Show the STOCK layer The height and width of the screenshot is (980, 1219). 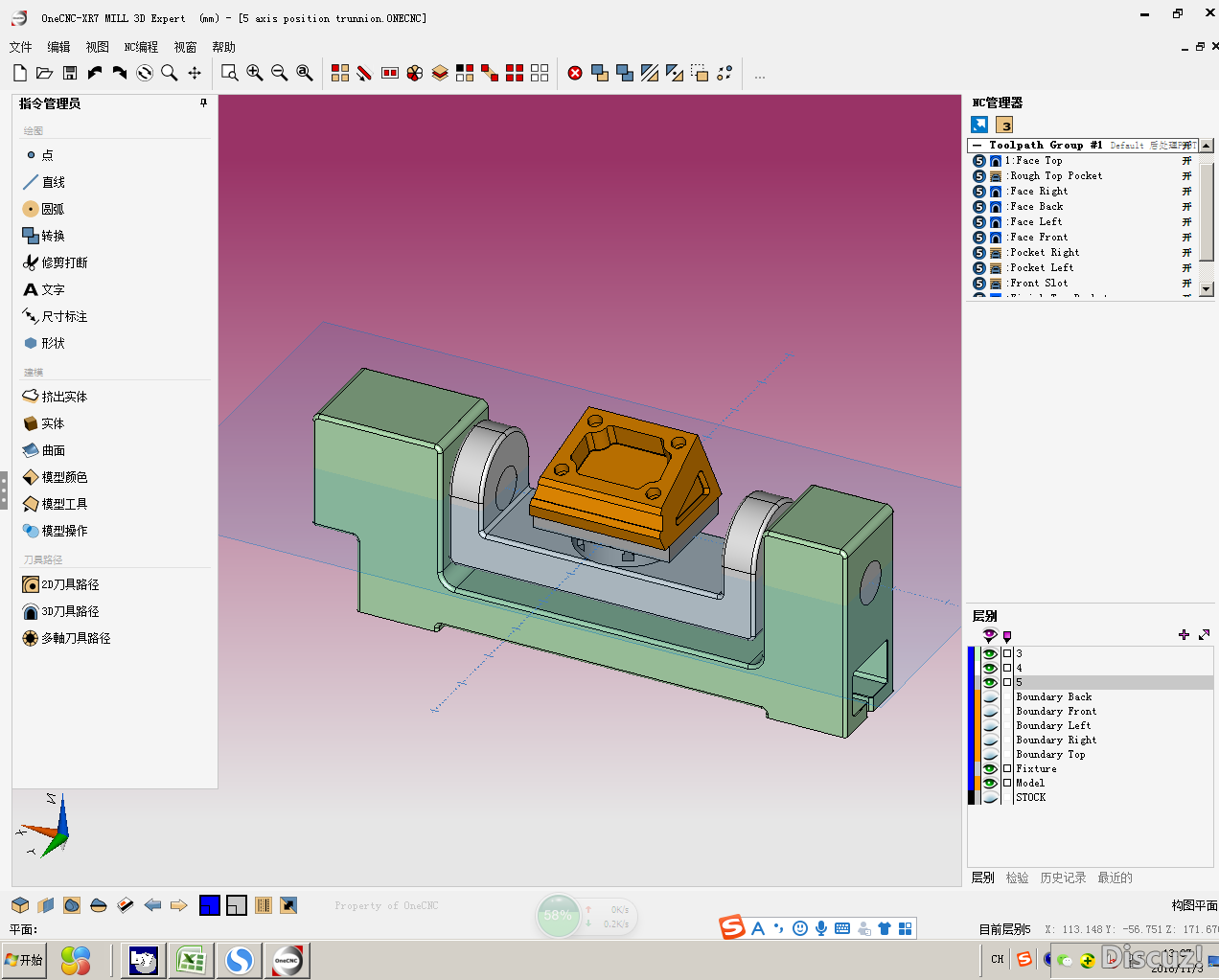click(990, 797)
